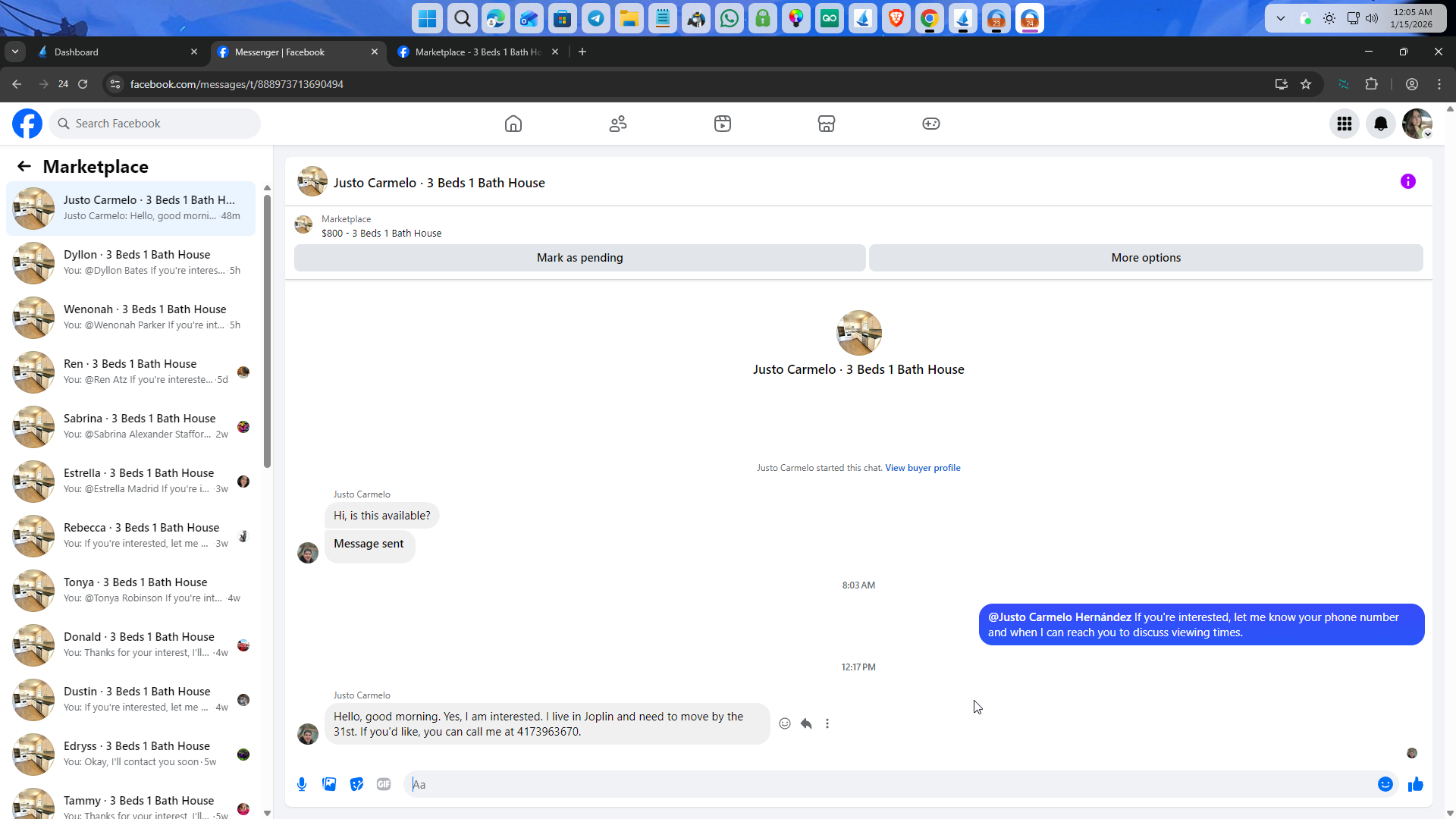This screenshot has width=1456, height=819.
Task: Click the voice clip microphone icon
Action: (x=302, y=784)
